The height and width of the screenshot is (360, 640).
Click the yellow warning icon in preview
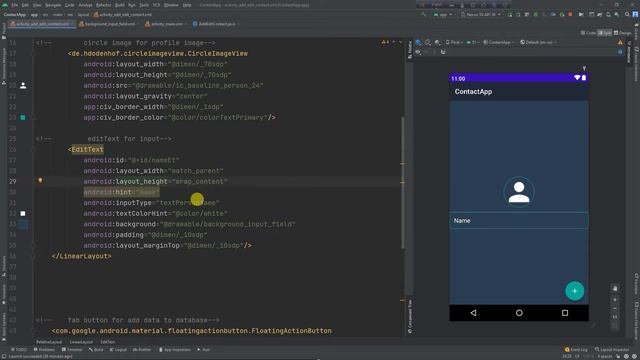pyautogui.click(x=620, y=42)
